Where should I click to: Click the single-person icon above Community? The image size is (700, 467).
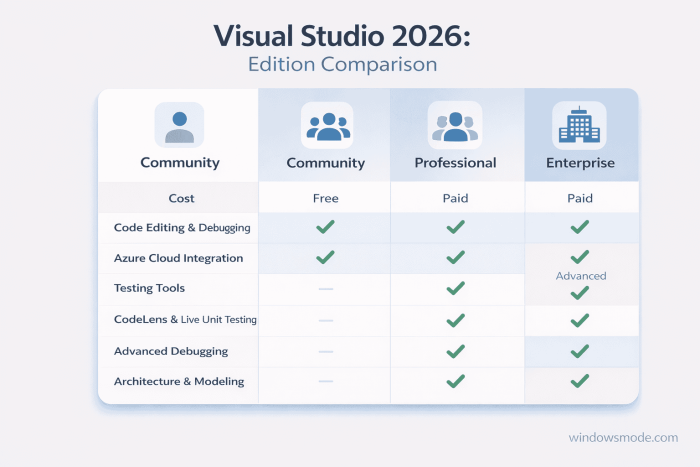tap(179, 125)
